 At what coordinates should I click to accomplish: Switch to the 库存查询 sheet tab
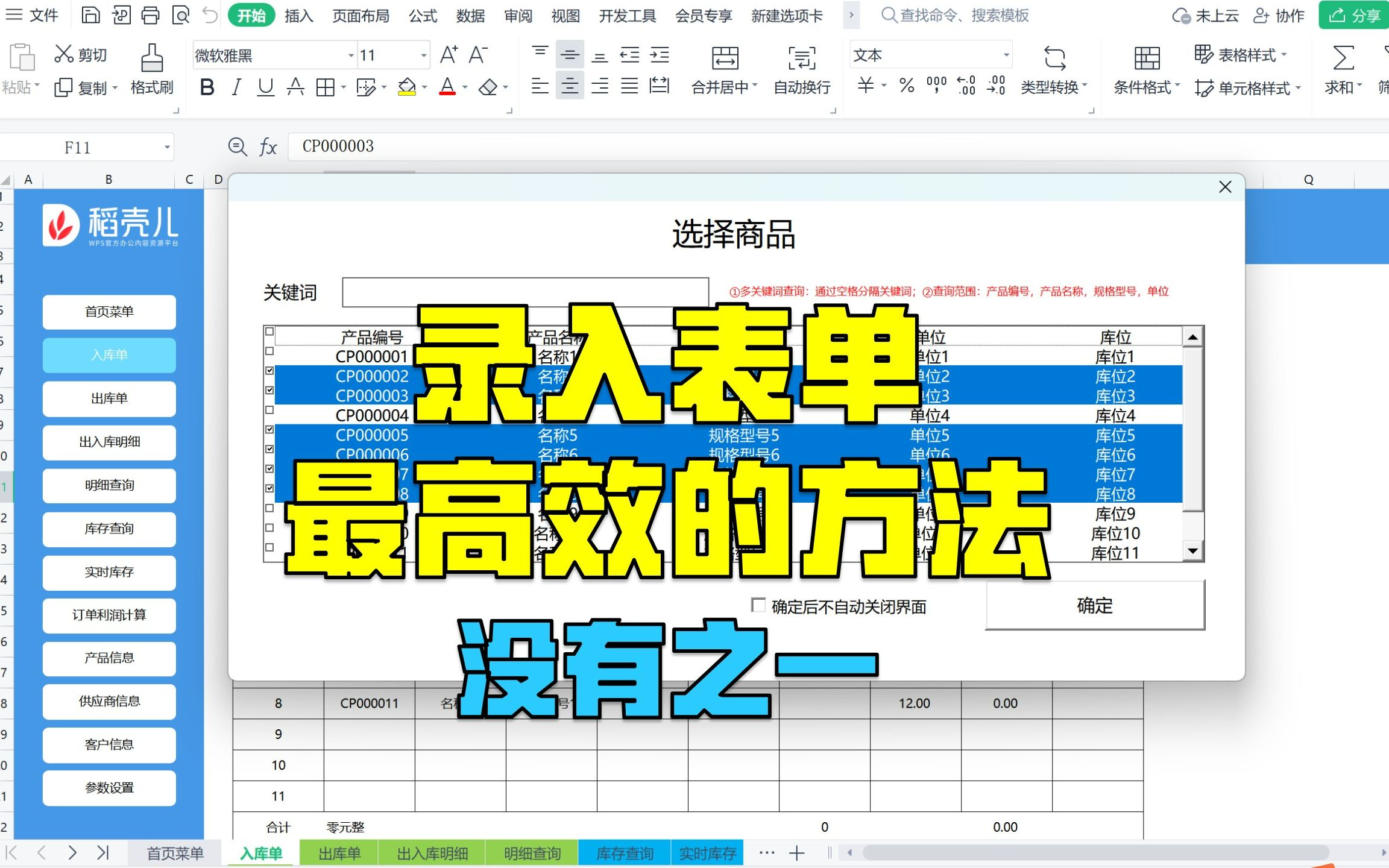pos(625,853)
